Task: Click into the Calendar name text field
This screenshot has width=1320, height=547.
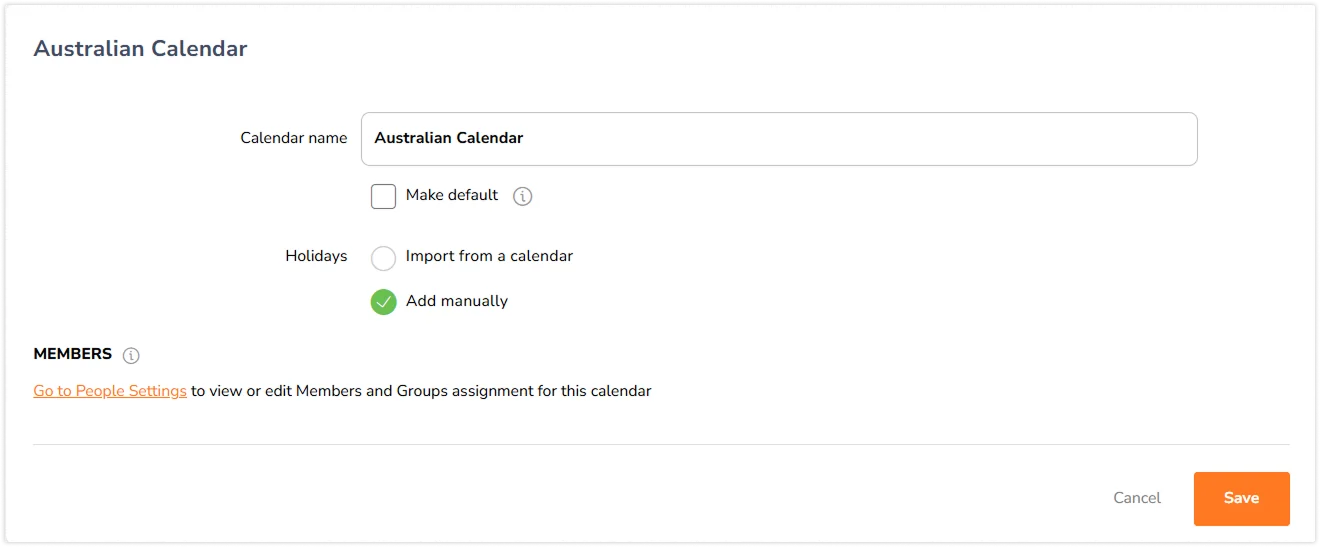Action: (778, 139)
